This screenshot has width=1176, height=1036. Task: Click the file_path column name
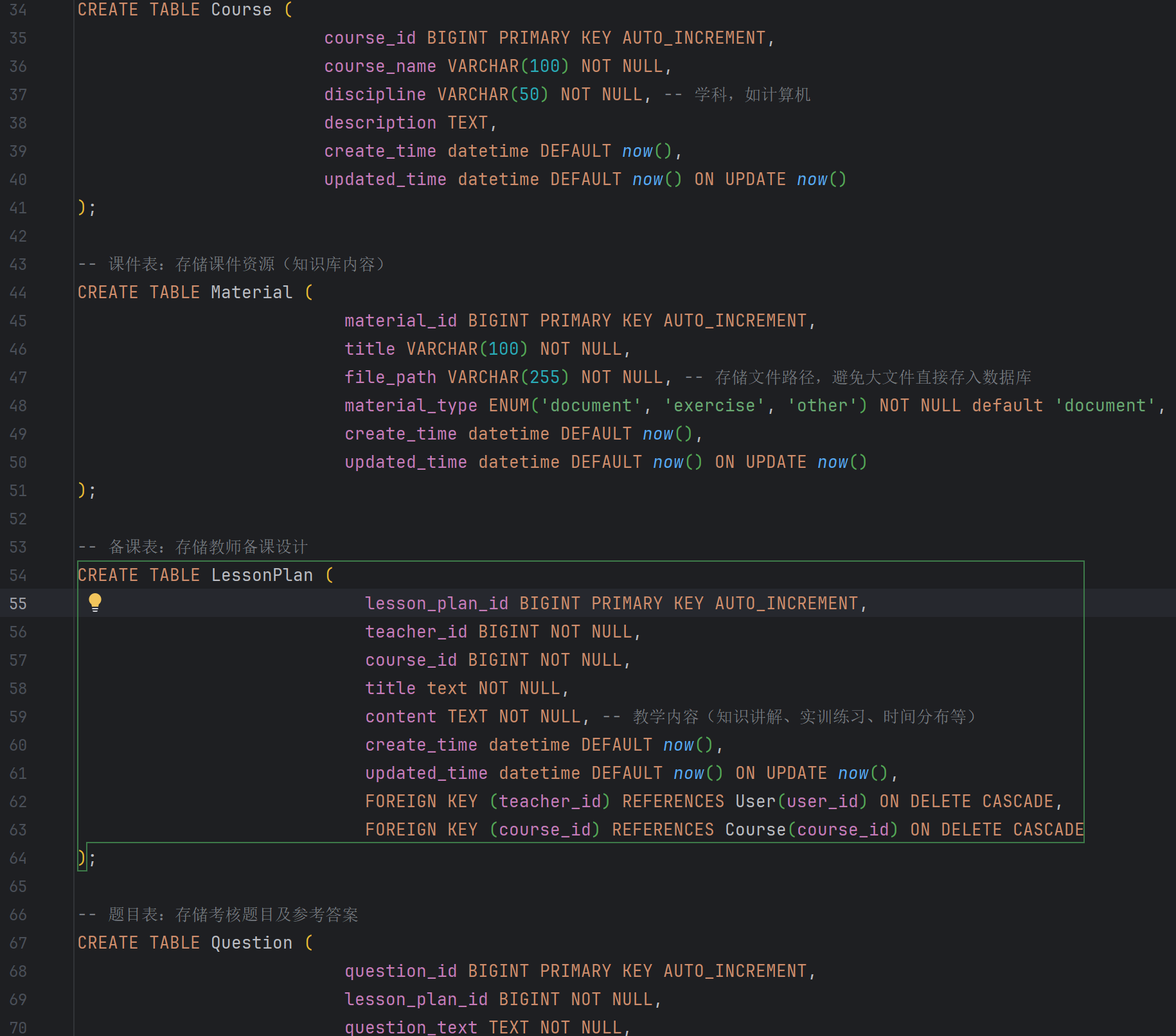point(391,377)
